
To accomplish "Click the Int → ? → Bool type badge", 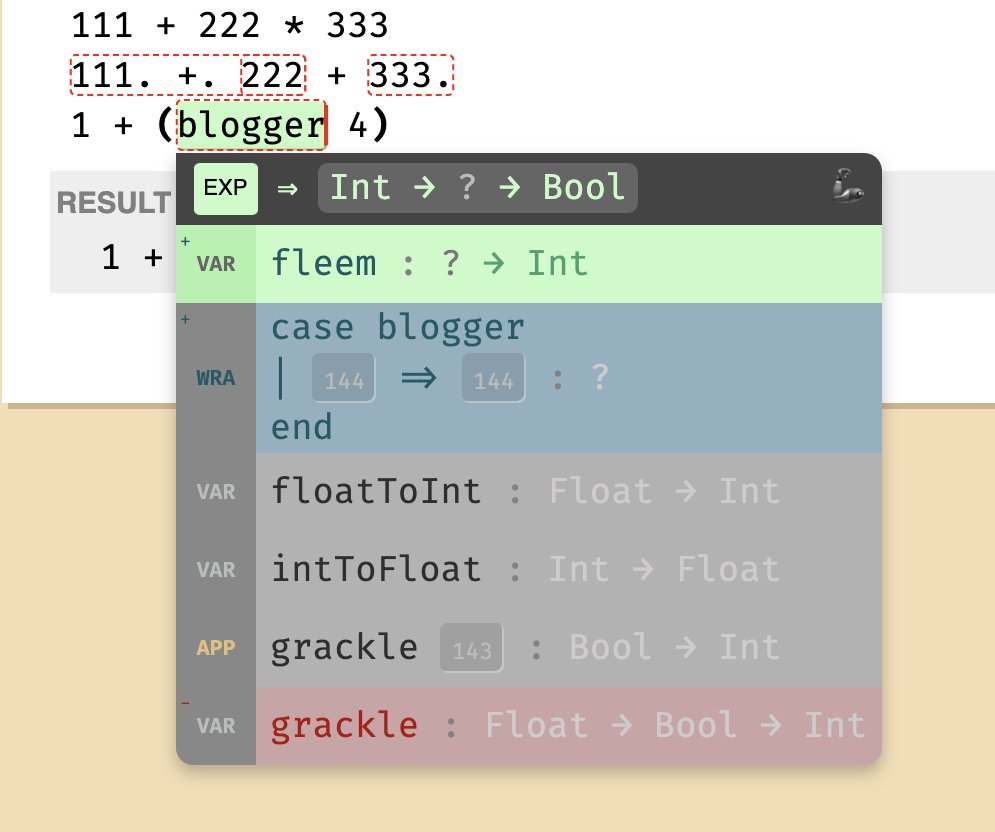I will [477, 188].
